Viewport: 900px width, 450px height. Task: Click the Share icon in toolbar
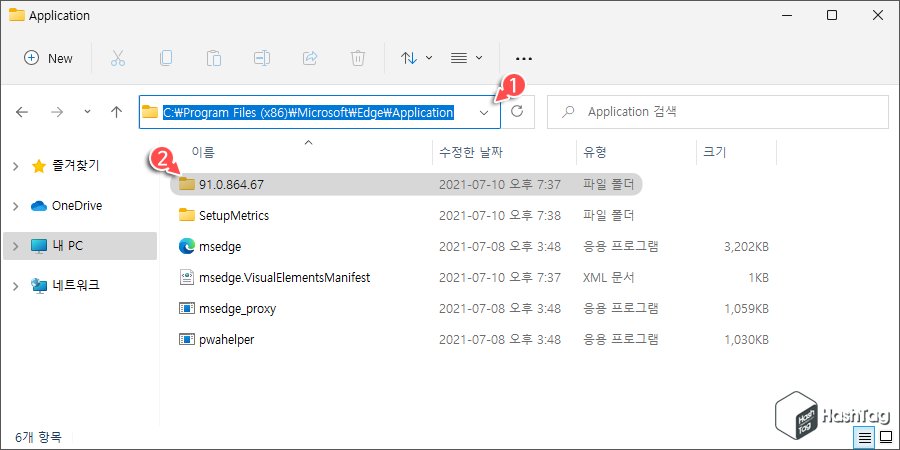click(310, 59)
